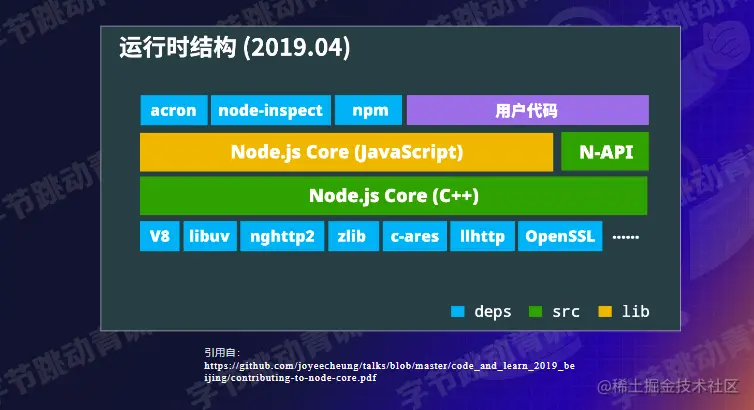
Task: Select the OpenSSL block
Action: click(560, 236)
